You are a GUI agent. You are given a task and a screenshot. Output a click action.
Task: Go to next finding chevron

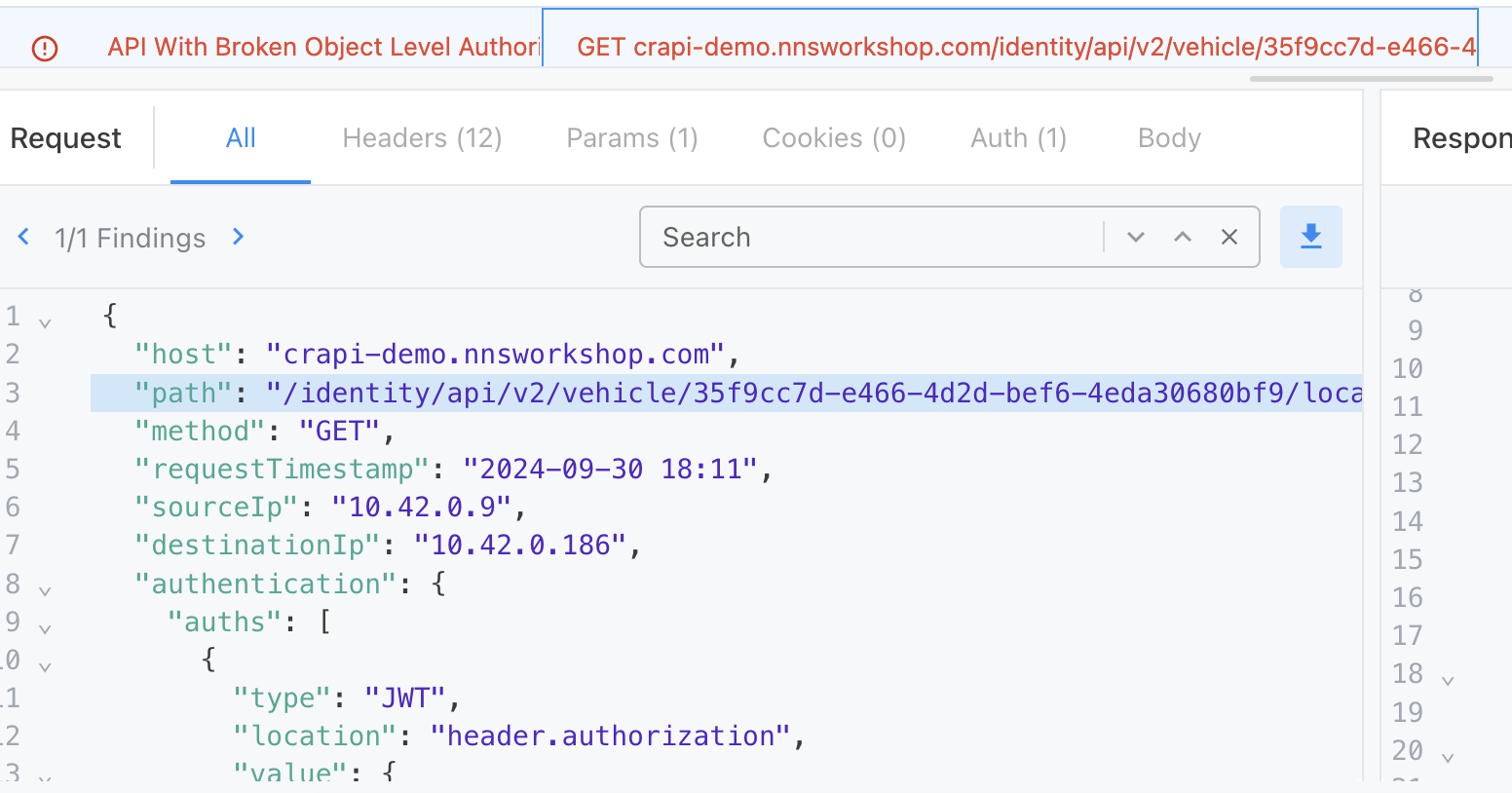click(x=238, y=237)
